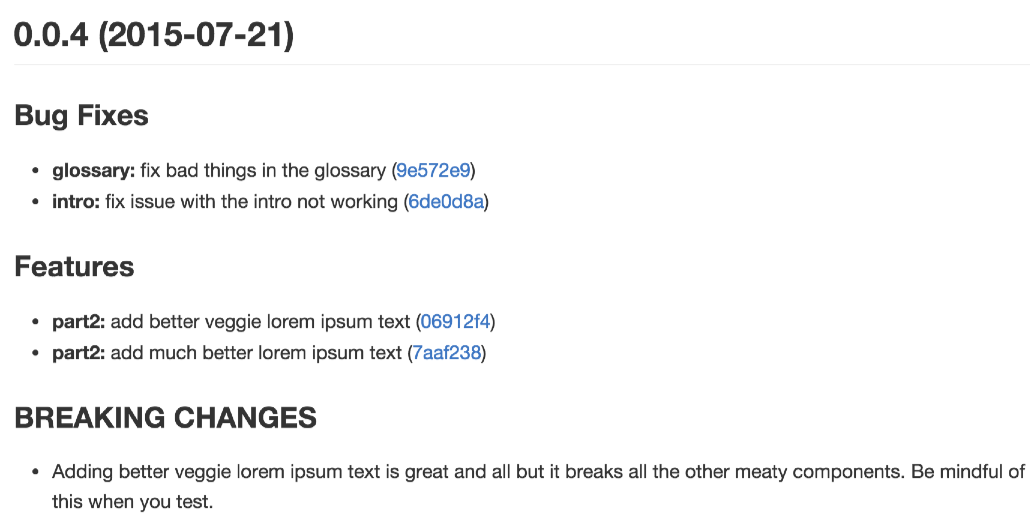The height and width of the screenshot is (520, 1030).
Task: Visit the 7aaf238 commit link
Action: (x=446, y=352)
